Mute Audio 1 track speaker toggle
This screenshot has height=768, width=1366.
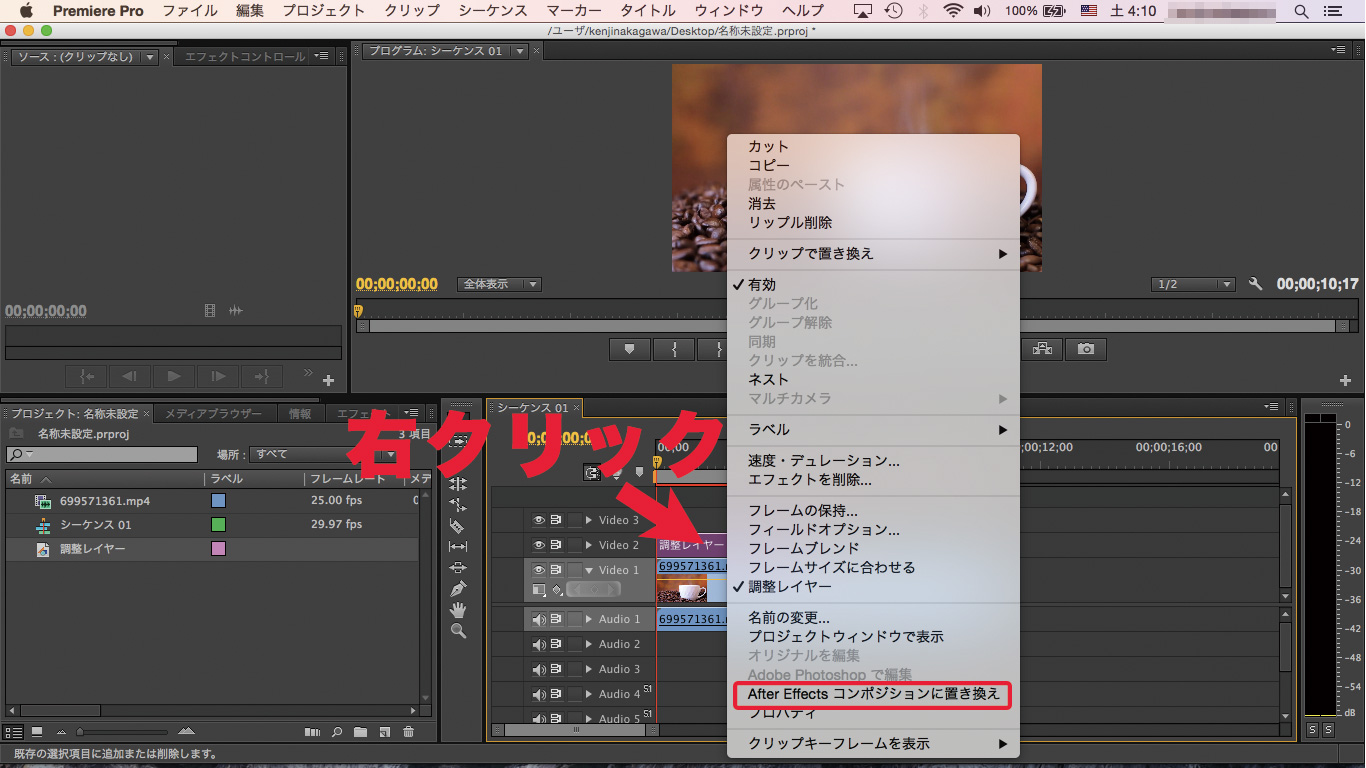(539, 619)
